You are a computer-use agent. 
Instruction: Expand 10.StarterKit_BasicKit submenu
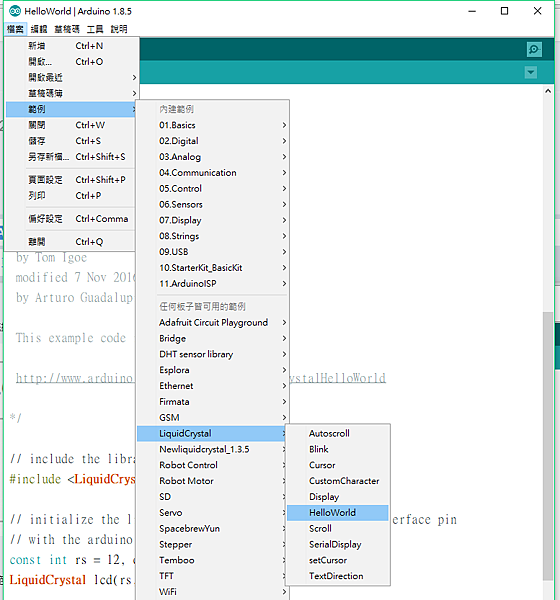click(x=212, y=268)
